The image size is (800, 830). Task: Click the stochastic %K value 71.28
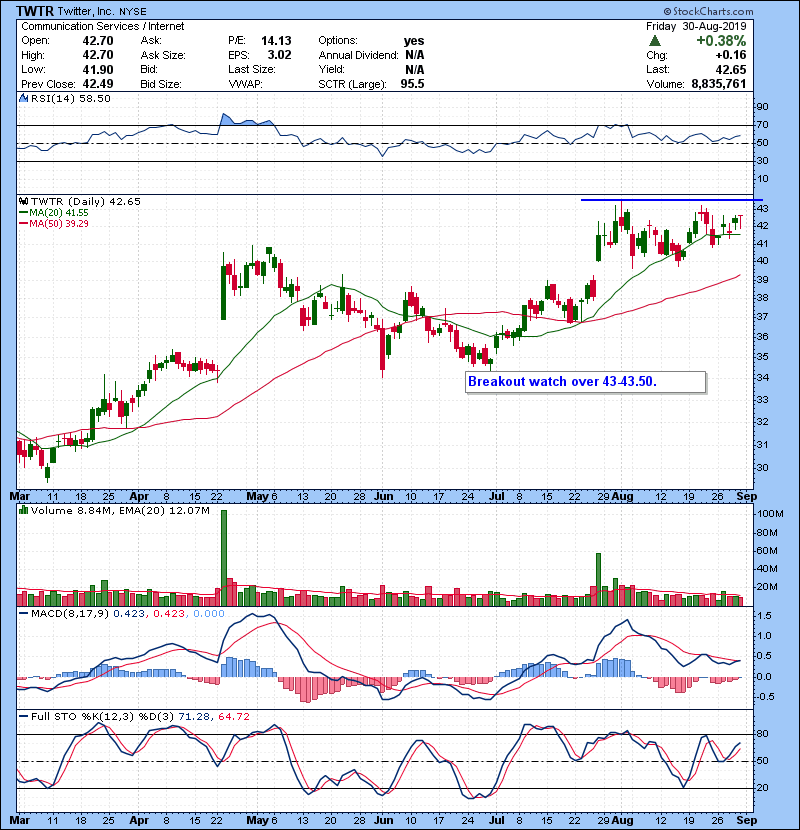(194, 717)
